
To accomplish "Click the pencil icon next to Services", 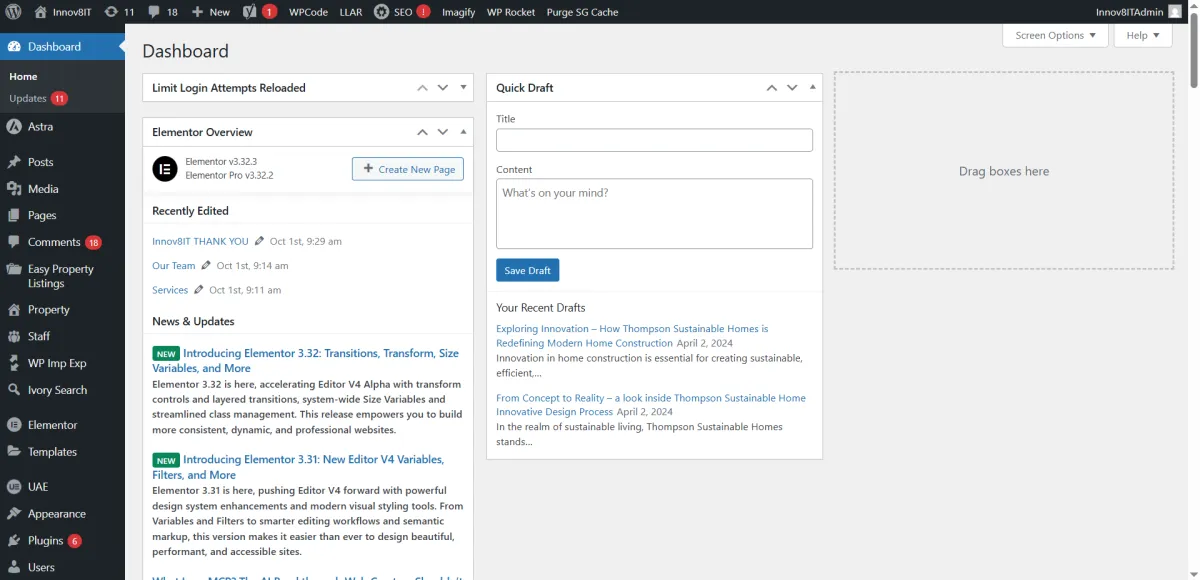I will (199, 290).
